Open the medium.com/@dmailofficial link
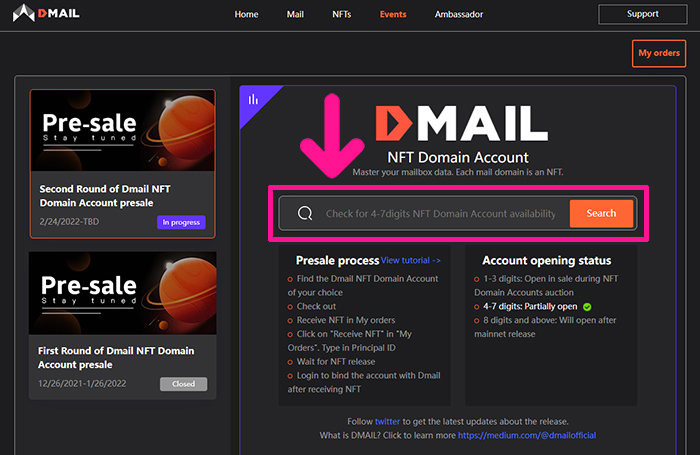The image size is (700, 455). [x=527, y=435]
